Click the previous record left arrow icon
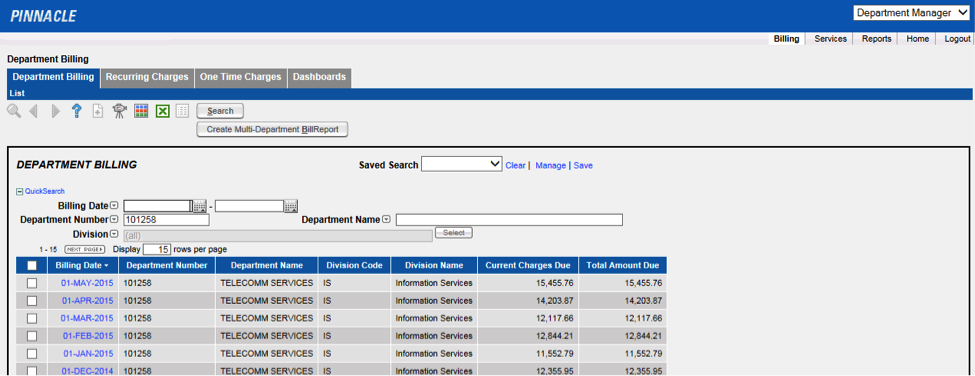 34,111
